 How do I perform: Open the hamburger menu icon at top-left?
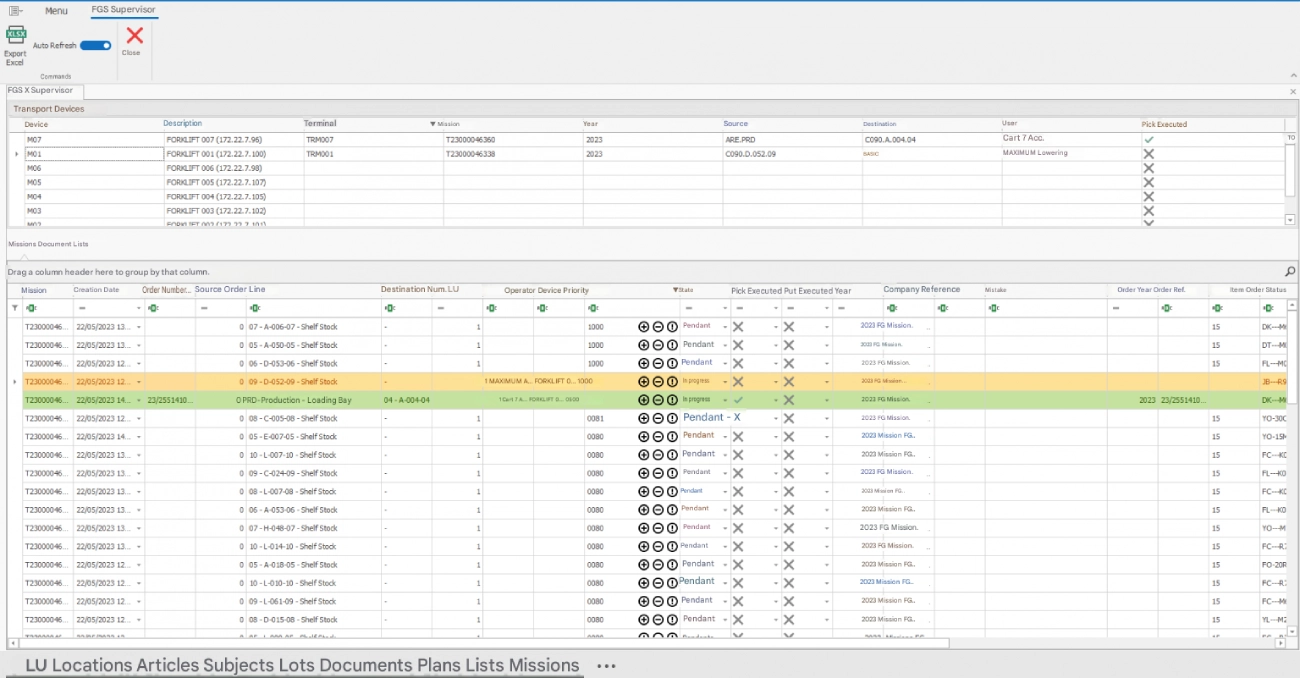pyautogui.click(x=15, y=10)
